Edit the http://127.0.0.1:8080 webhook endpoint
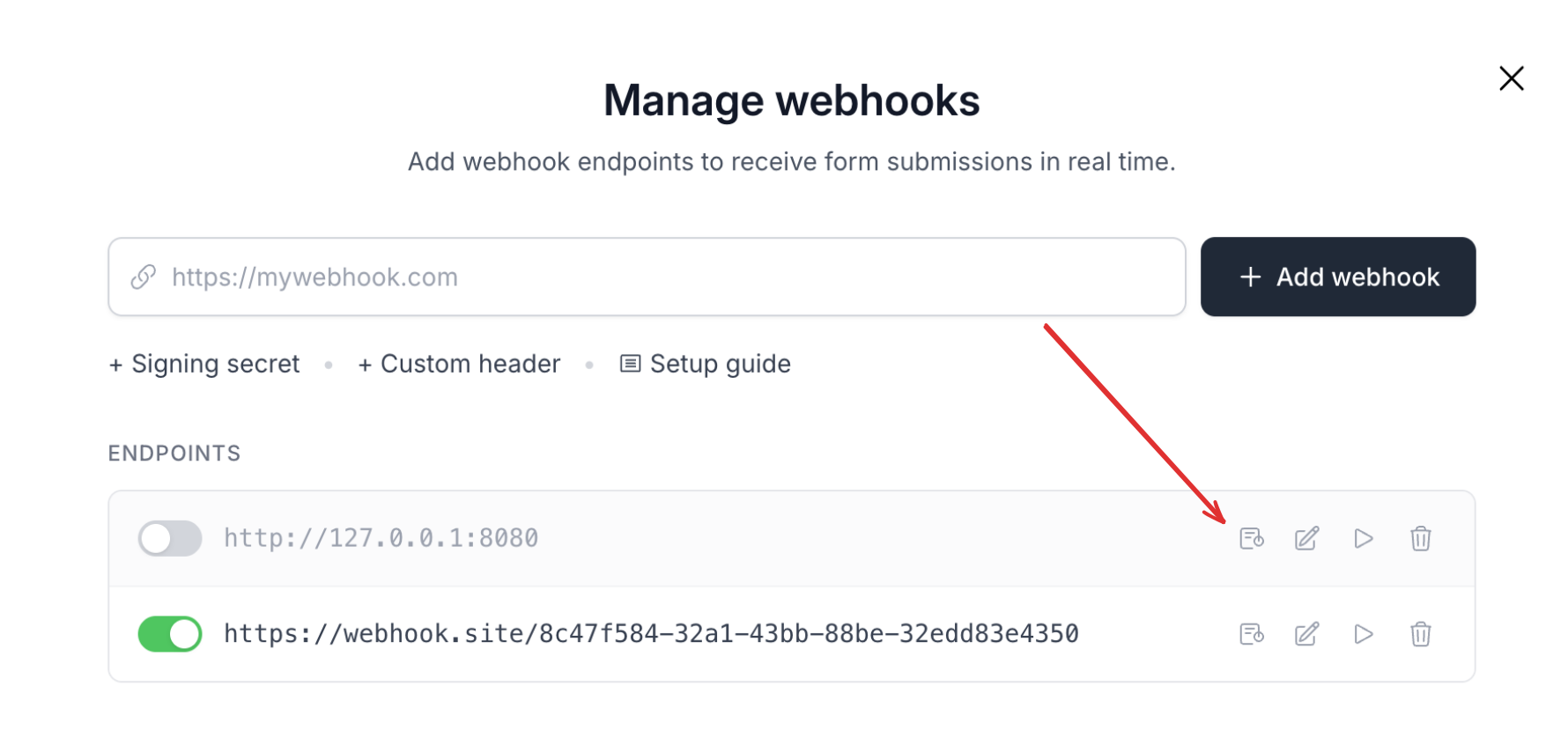Screen dimensions: 1568x738 [x=1307, y=538]
